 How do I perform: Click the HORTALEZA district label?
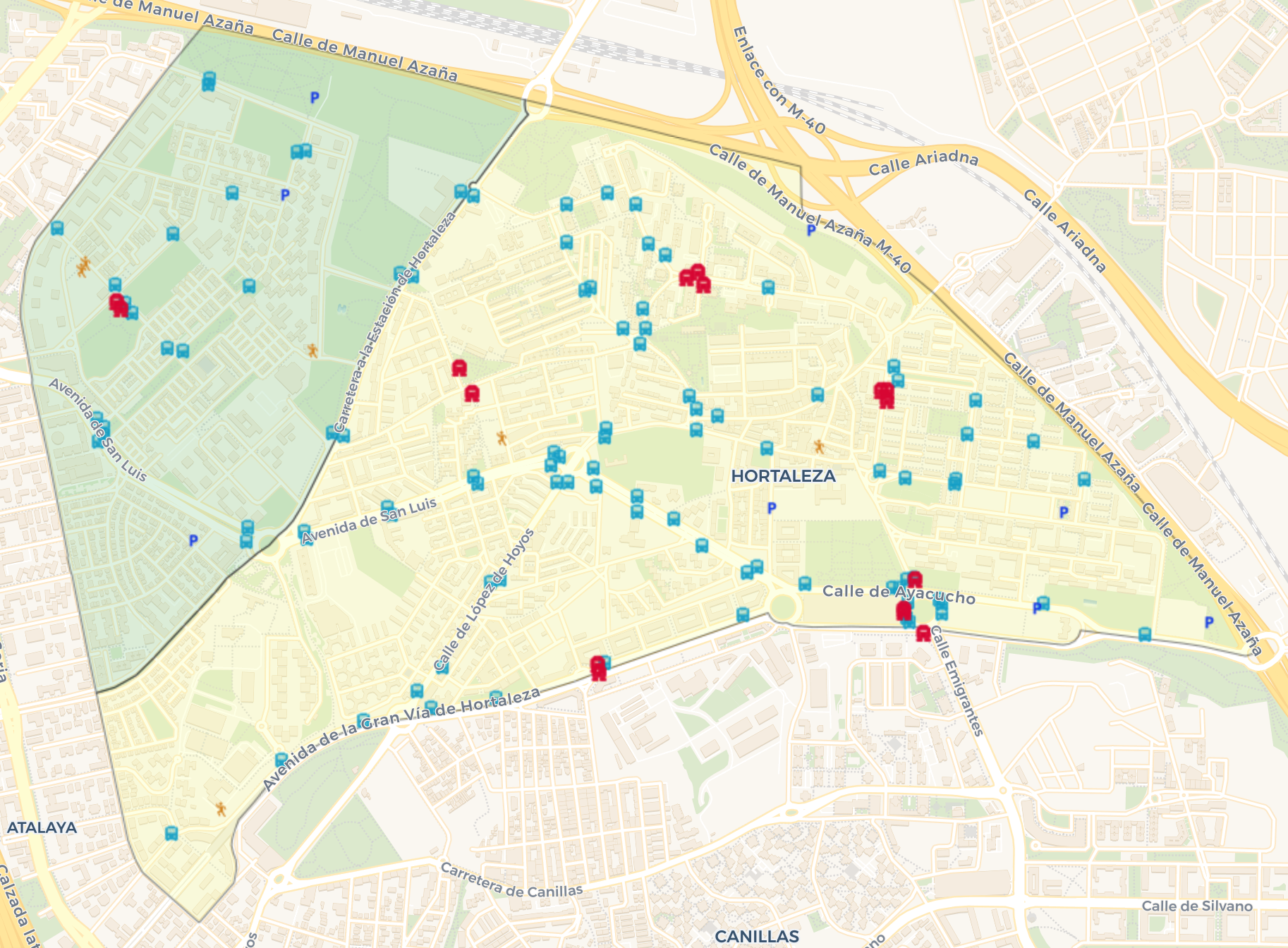[783, 476]
